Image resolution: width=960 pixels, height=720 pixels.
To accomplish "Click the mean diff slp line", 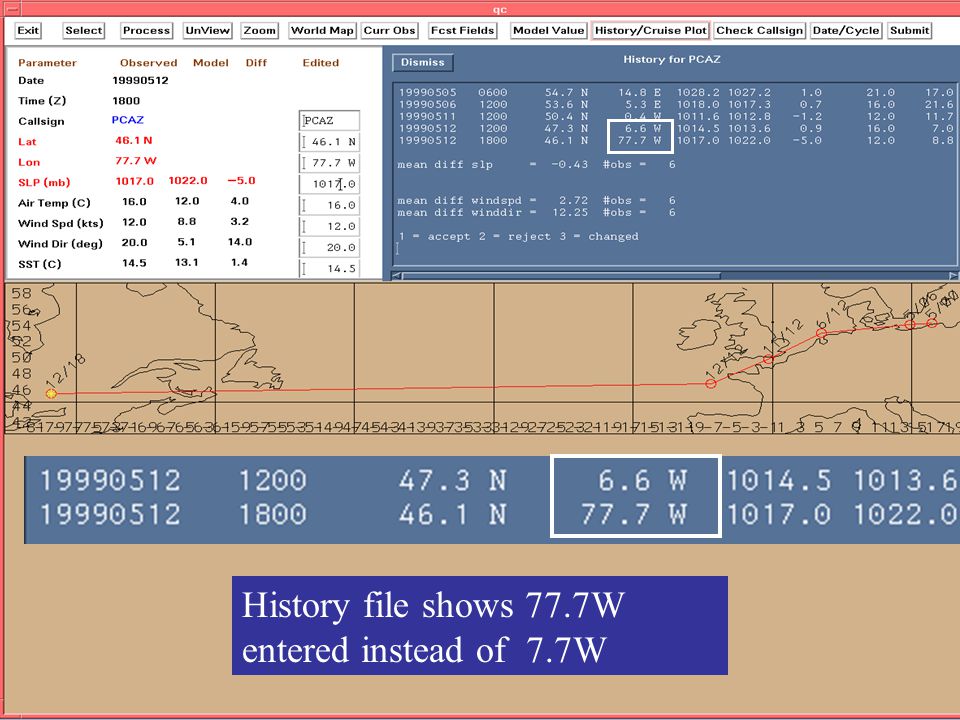I will point(536,165).
